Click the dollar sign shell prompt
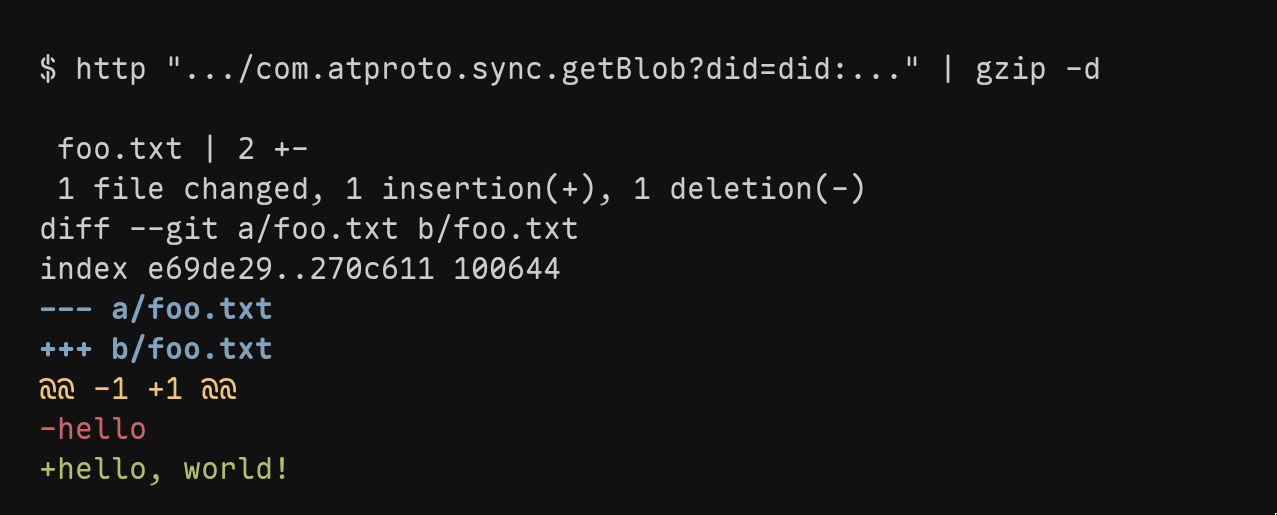The height and width of the screenshot is (515, 1277). [48, 69]
